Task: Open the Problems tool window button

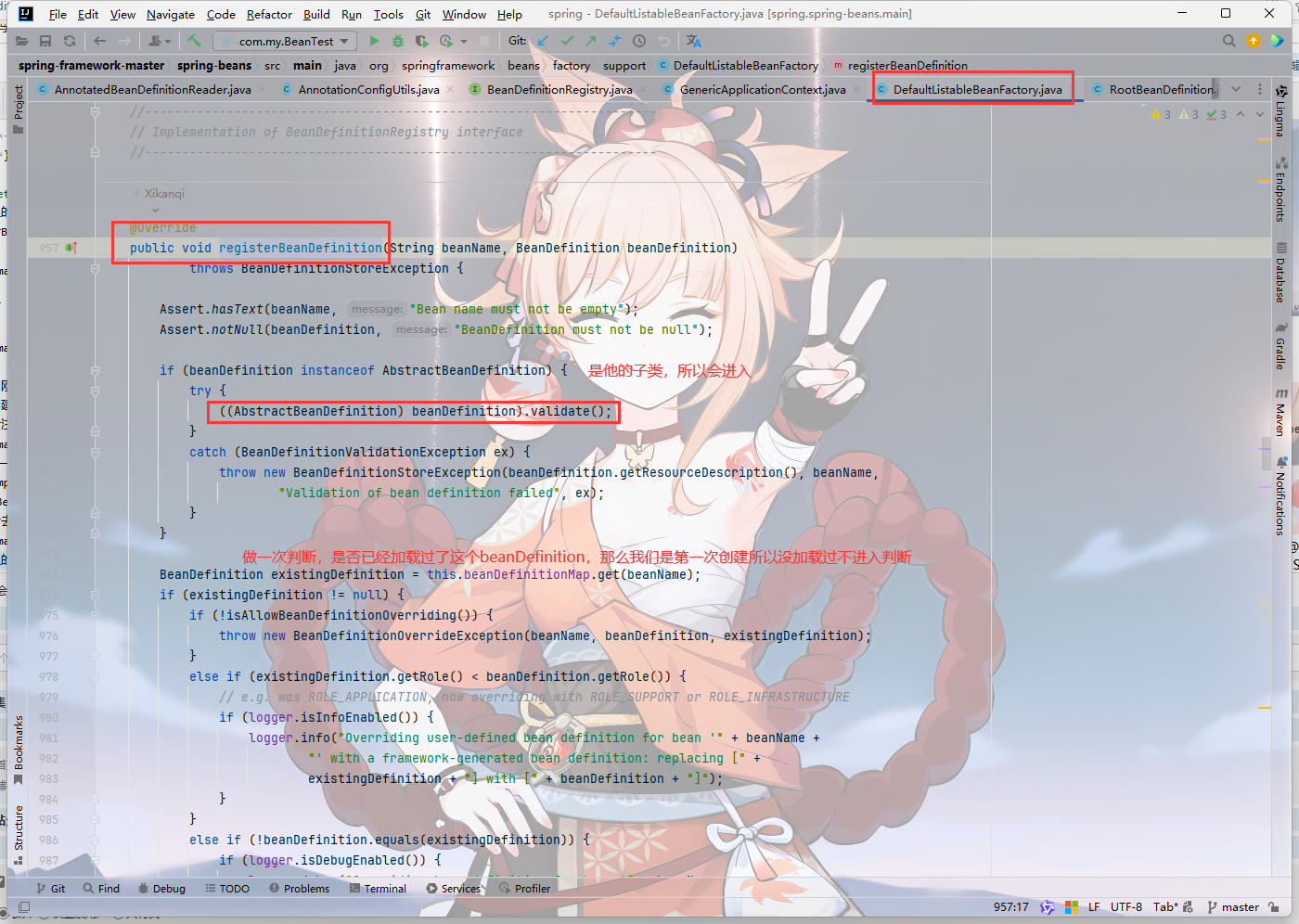Action: [x=299, y=888]
